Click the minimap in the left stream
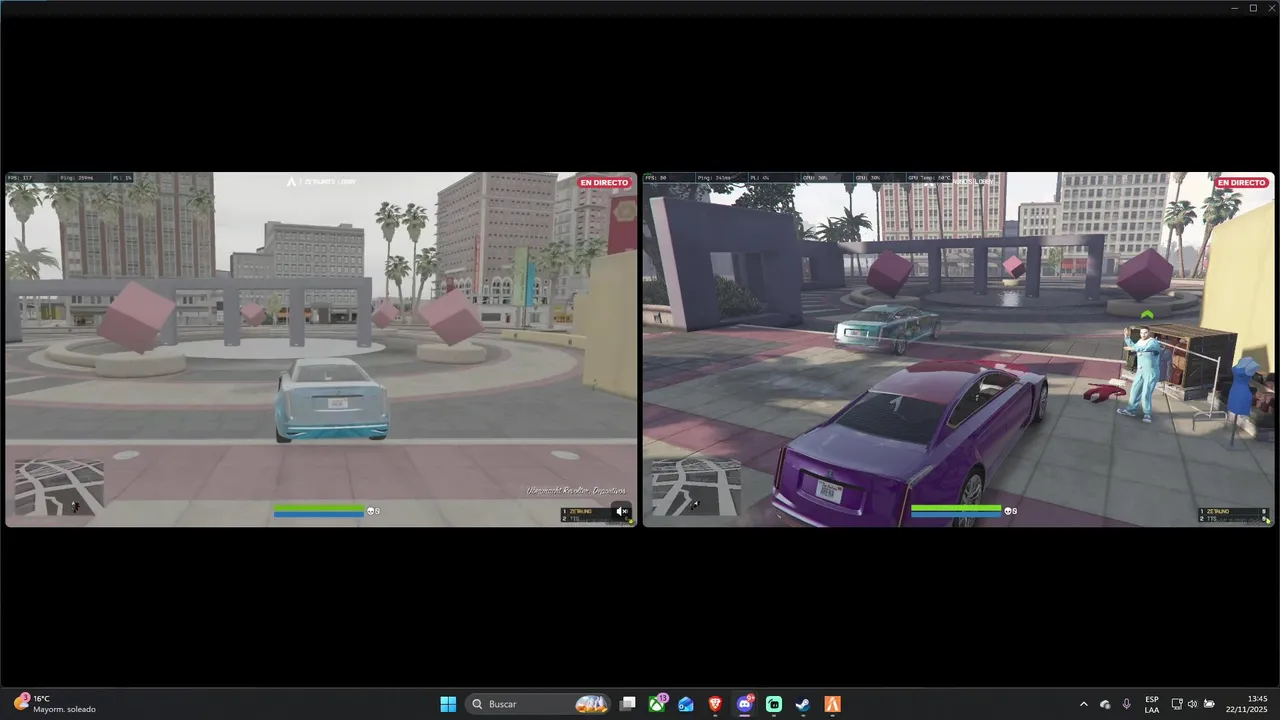Image resolution: width=1280 pixels, height=720 pixels. click(59, 487)
